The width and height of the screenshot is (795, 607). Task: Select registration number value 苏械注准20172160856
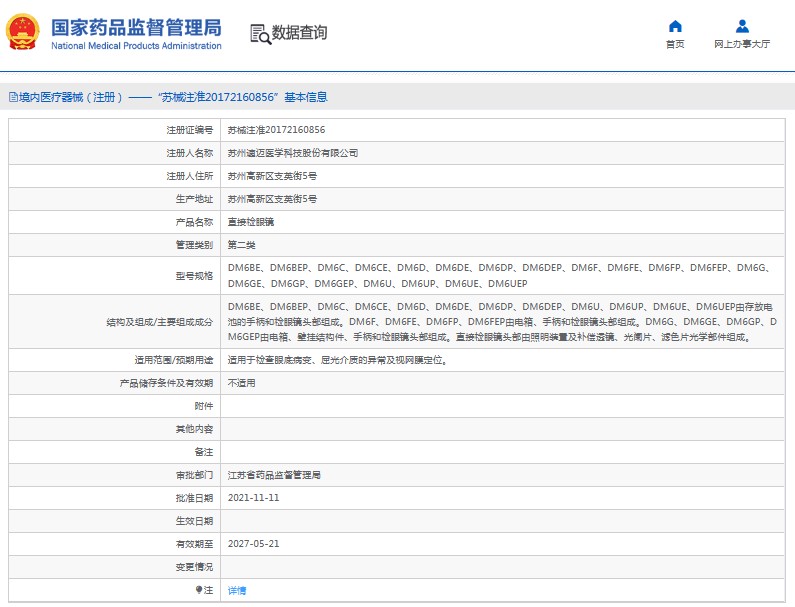(x=276, y=130)
